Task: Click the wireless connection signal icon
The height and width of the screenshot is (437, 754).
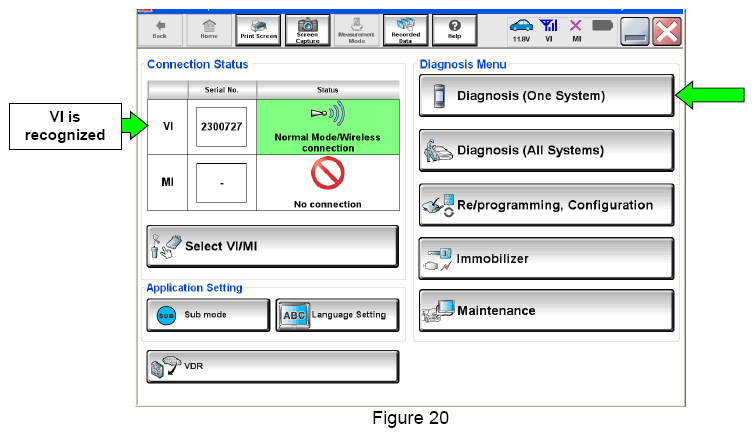Action: (x=328, y=113)
